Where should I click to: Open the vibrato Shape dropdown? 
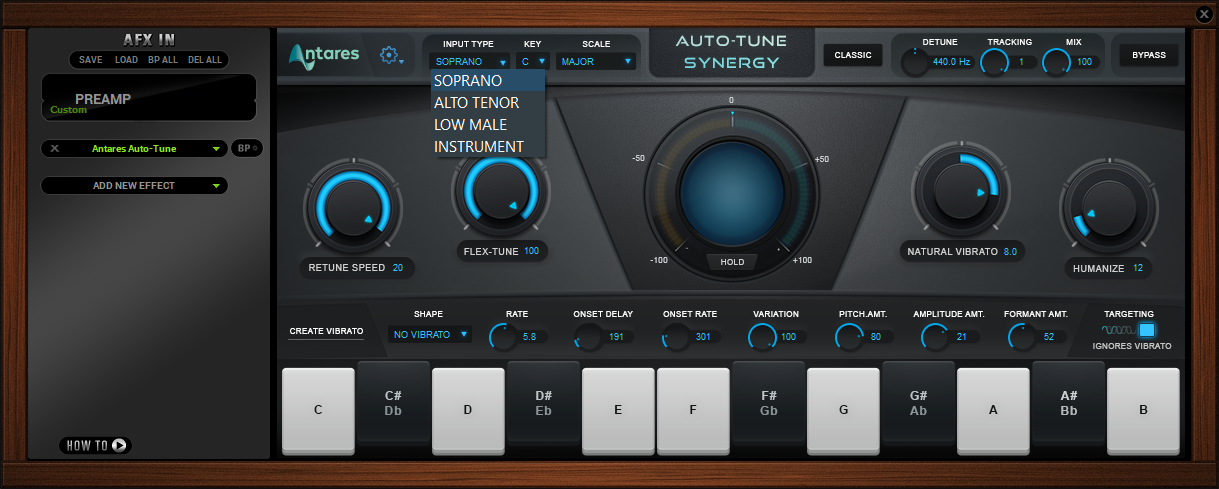429,334
